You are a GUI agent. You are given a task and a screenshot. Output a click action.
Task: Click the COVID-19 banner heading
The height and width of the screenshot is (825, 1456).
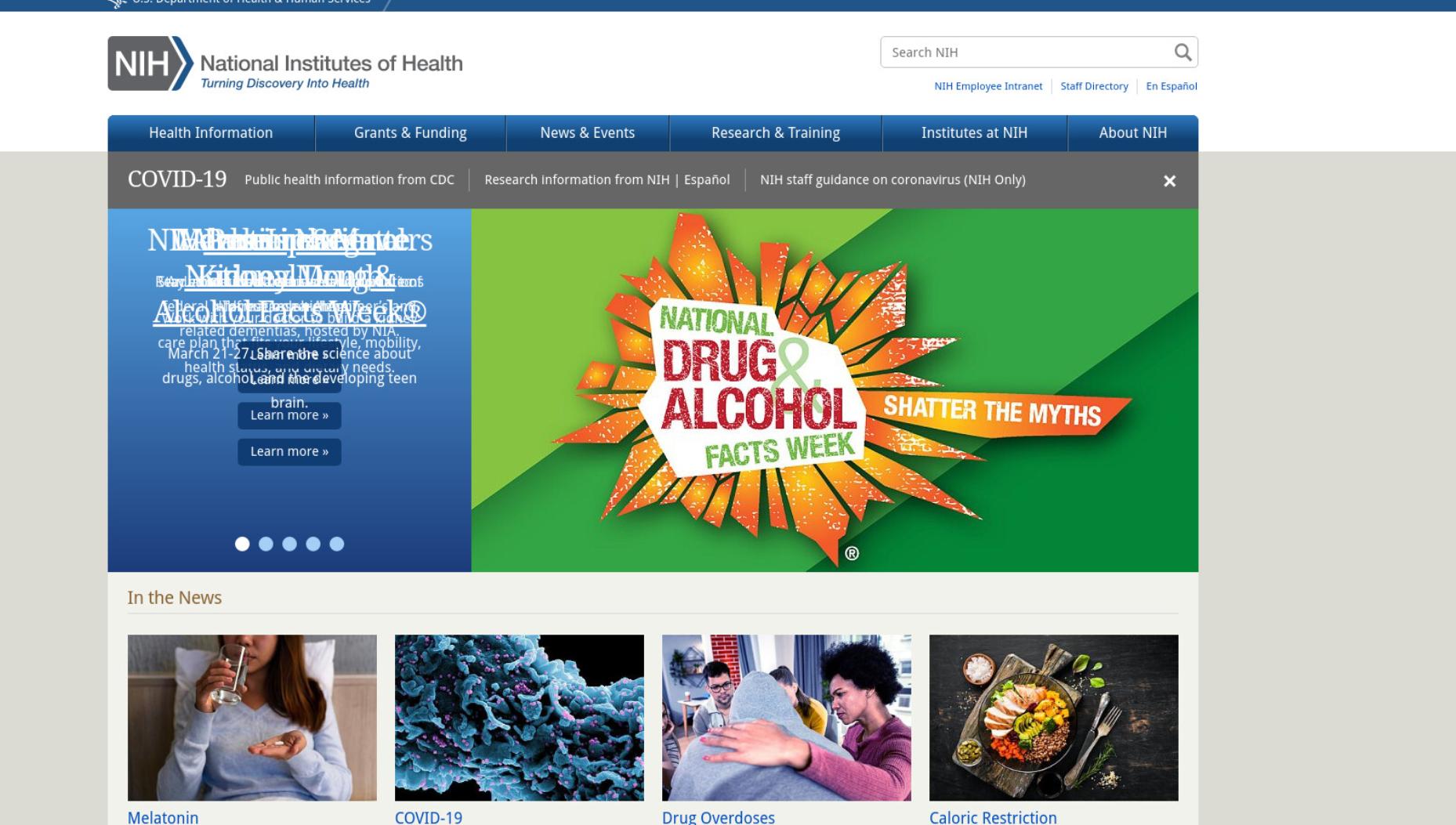point(177,179)
